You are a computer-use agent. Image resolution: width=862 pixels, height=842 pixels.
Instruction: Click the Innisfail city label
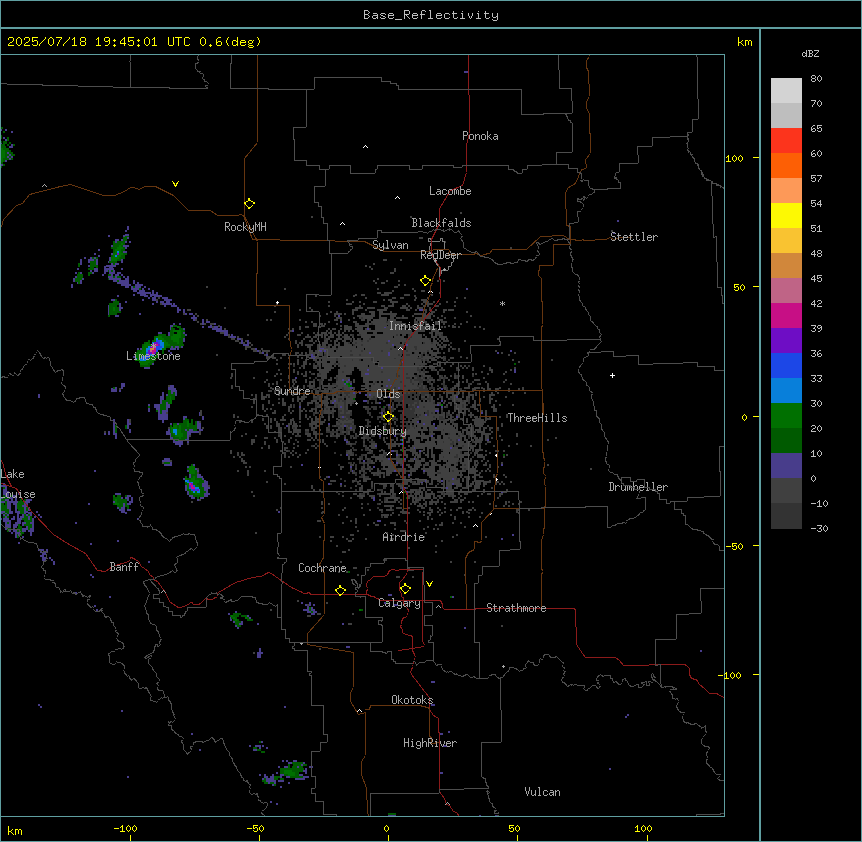[416, 326]
